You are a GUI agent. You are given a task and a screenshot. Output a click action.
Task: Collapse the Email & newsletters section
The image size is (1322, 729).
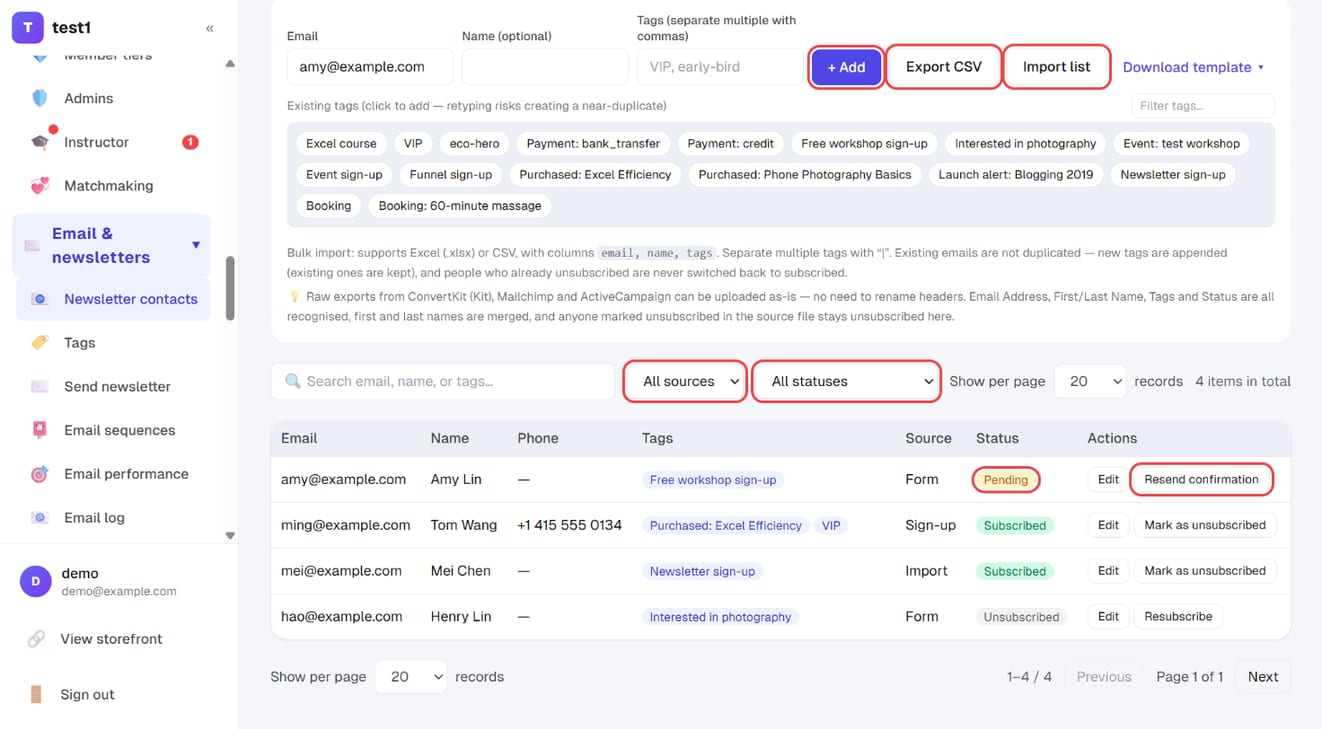tap(196, 245)
